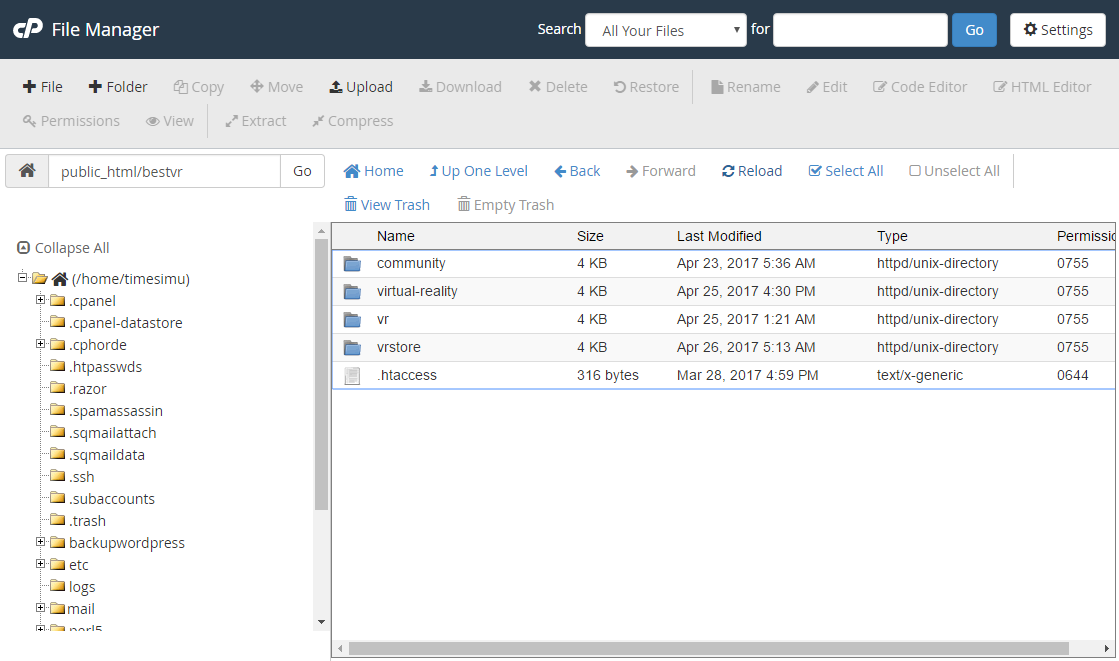Image resolution: width=1119 pixels, height=661 pixels.
Task: Collapse All folders in tree
Action: click(63, 248)
